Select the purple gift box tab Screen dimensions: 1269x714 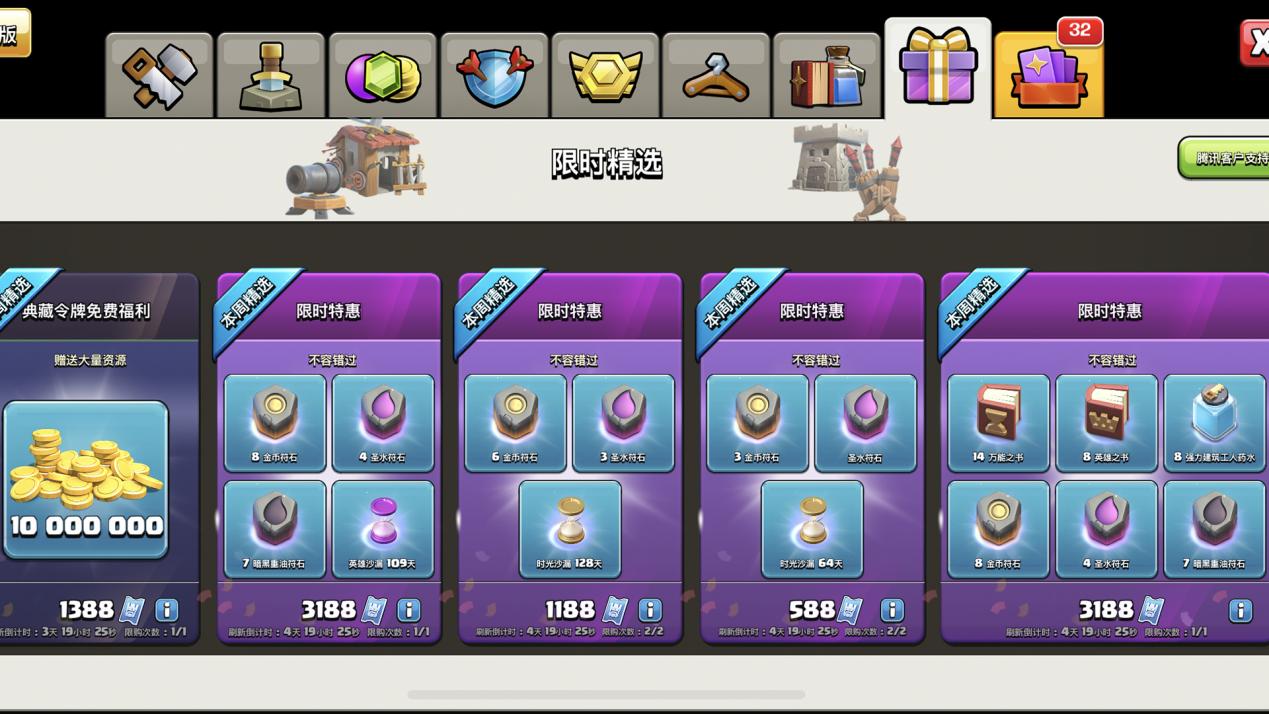pyautogui.click(x=938, y=68)
